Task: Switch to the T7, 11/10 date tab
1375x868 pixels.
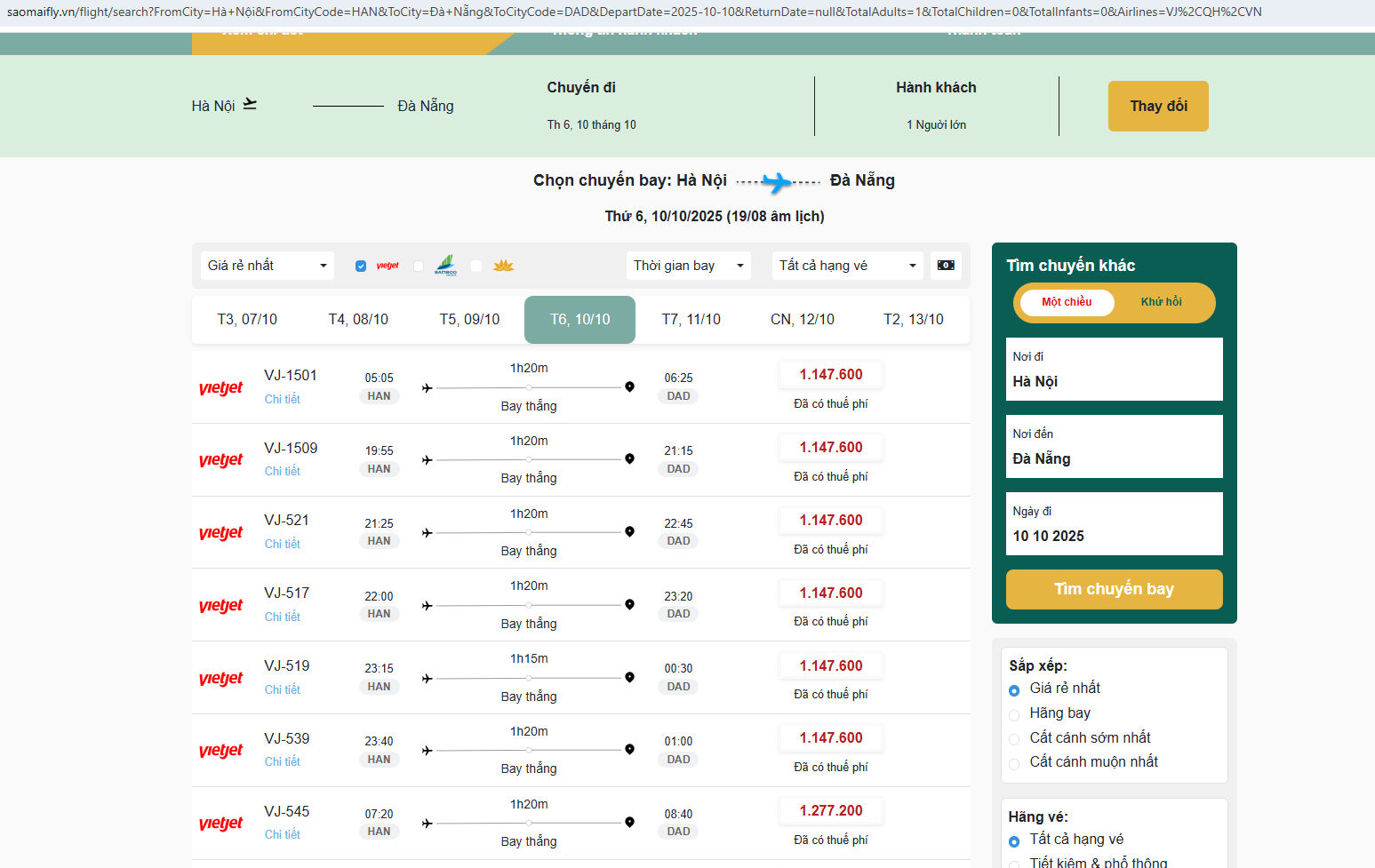Action: point(691,320)
